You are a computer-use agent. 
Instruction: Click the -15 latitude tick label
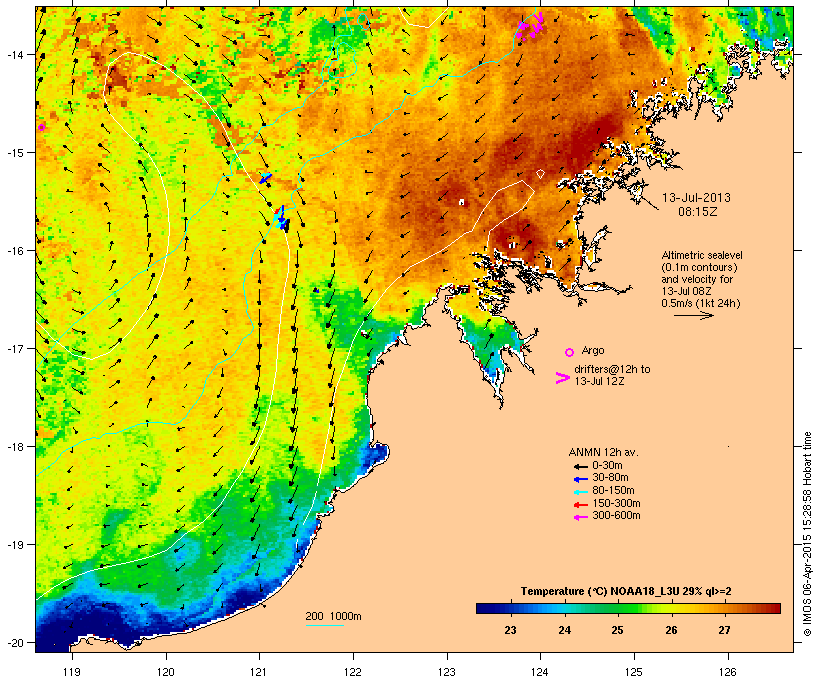(x=14, y=153)
